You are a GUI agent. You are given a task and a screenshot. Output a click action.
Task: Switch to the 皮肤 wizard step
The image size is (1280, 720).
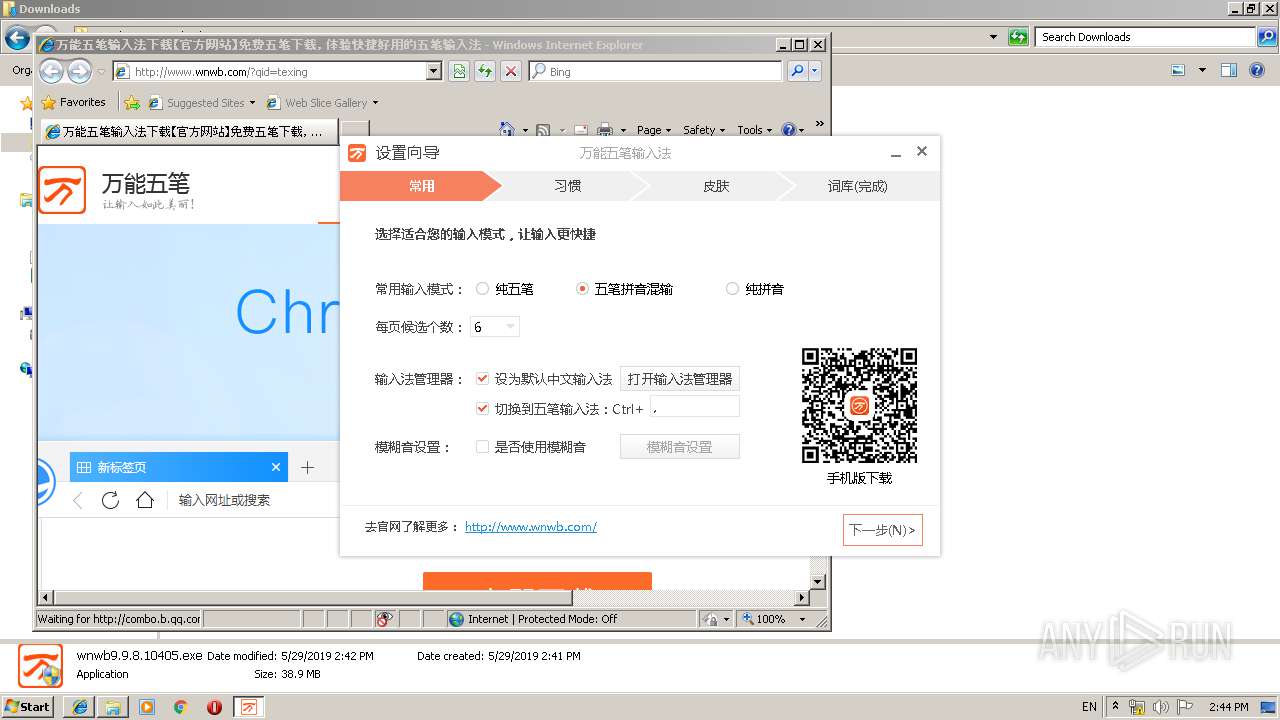[x=716, y=186]
